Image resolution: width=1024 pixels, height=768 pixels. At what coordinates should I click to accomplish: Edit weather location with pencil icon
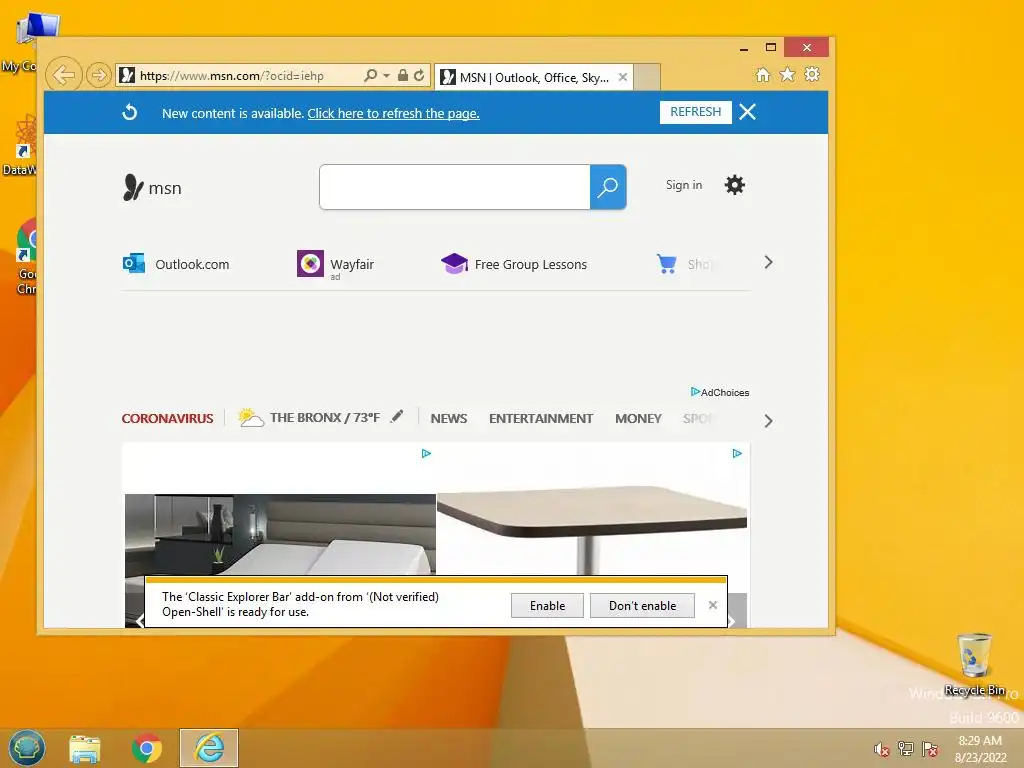point(397,416)
